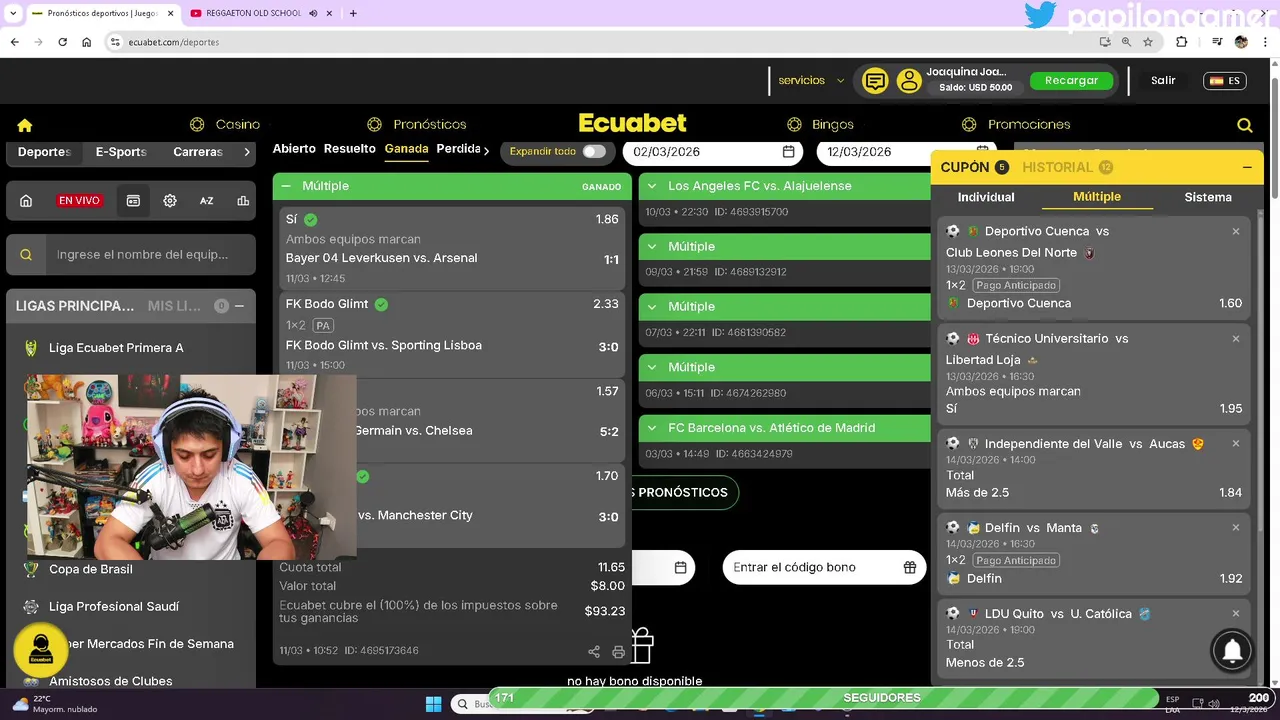The width and height of the screenshot is (1280, 720).
Task: Click the Recargar button
Action: [1071, 81]
